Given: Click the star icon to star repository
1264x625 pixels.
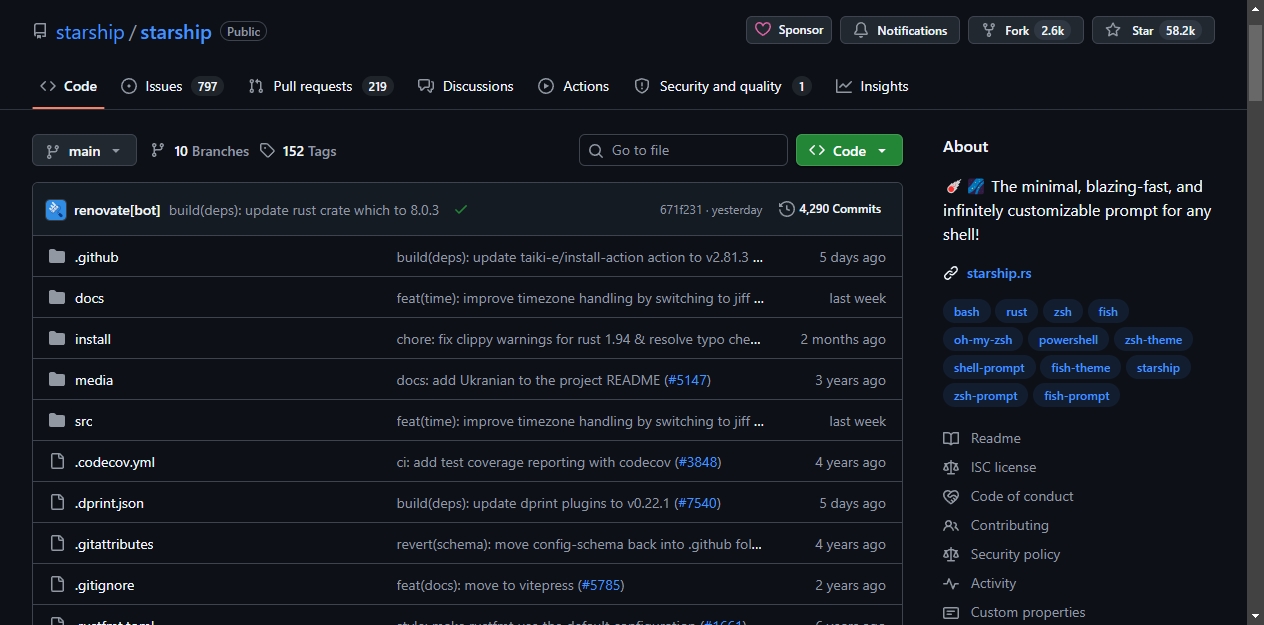Looking at the screenshot, I should click(1113, 30).
